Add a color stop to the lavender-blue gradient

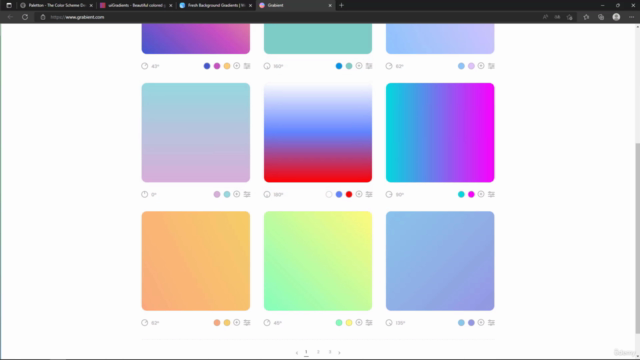pyautogui.click(x=481, y=66)
